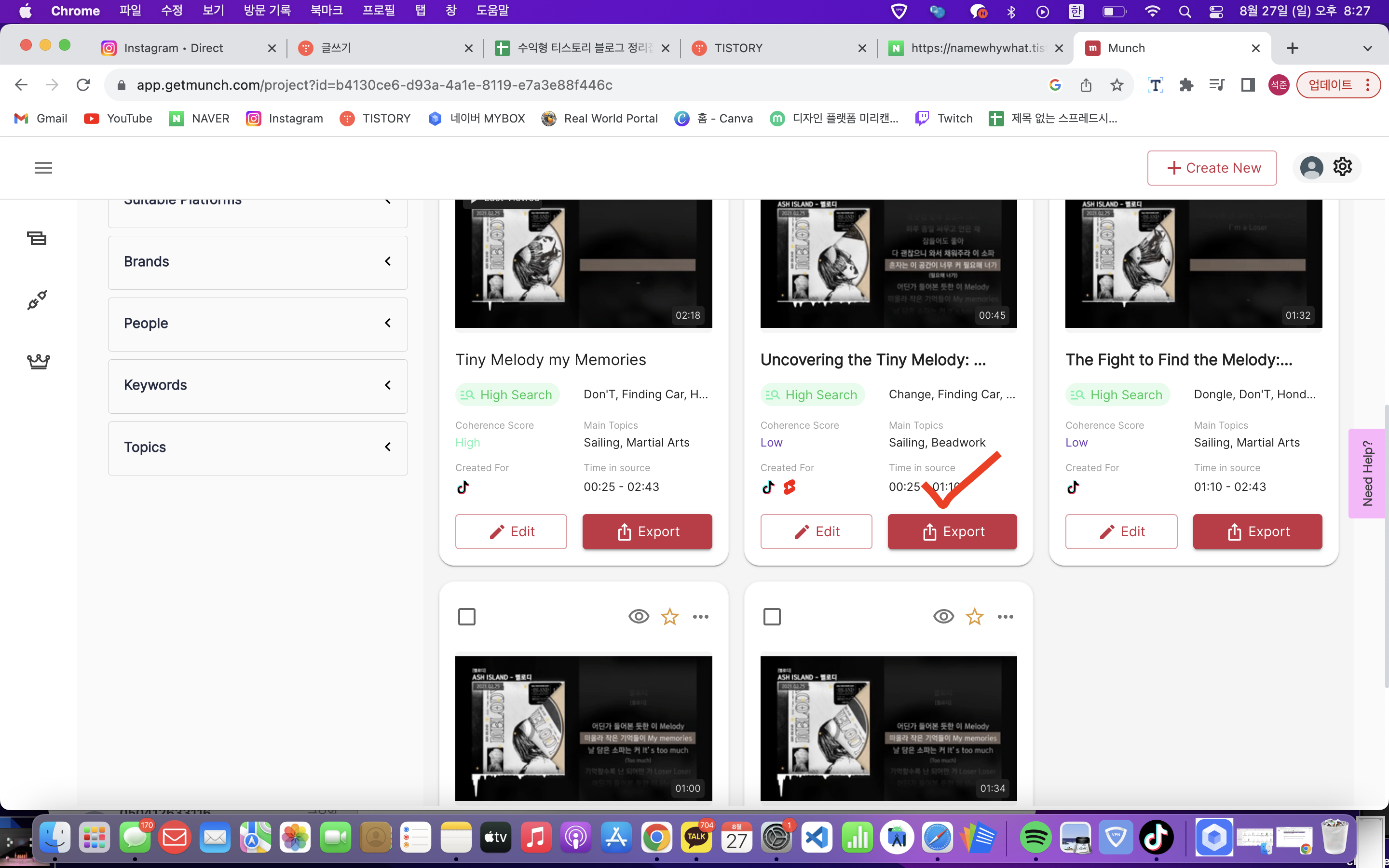
Task: Open the crown upgrade icon in sidebar
Action: click(x=39, y=361)
